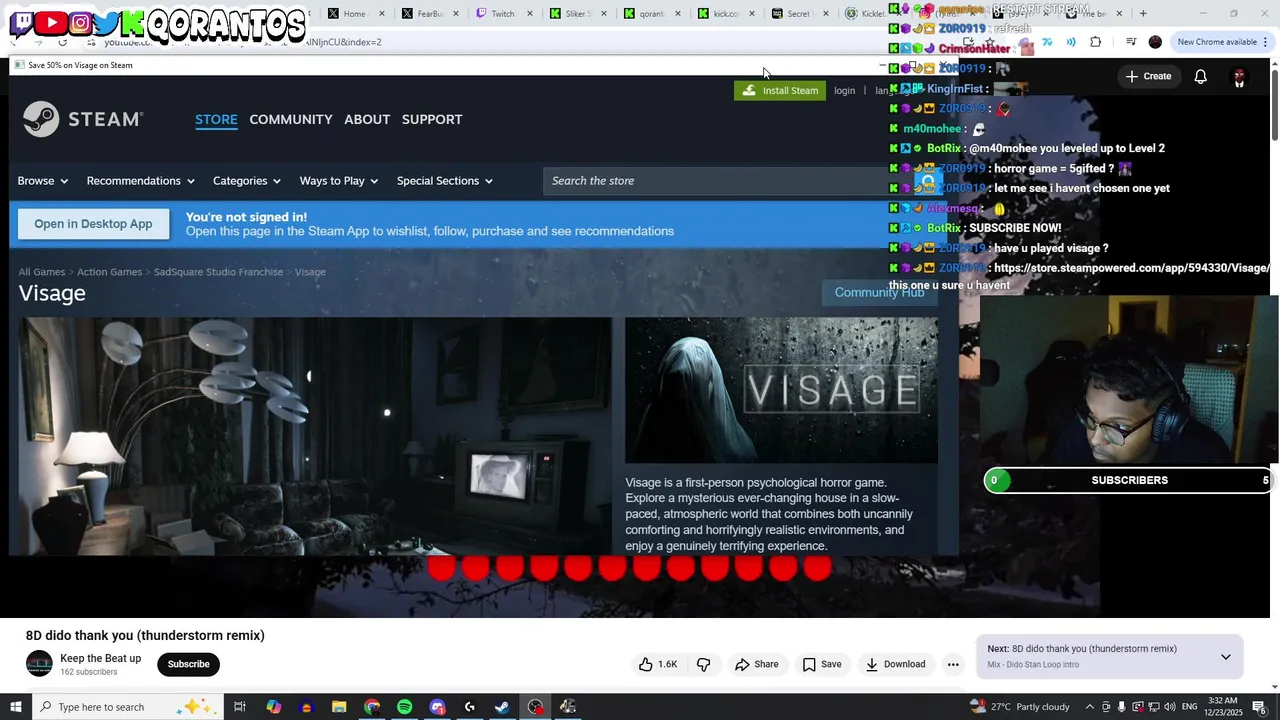1280x720 pixels.
Task: Open Keep the Beat up channel name
Action: [x=100, y=658]
